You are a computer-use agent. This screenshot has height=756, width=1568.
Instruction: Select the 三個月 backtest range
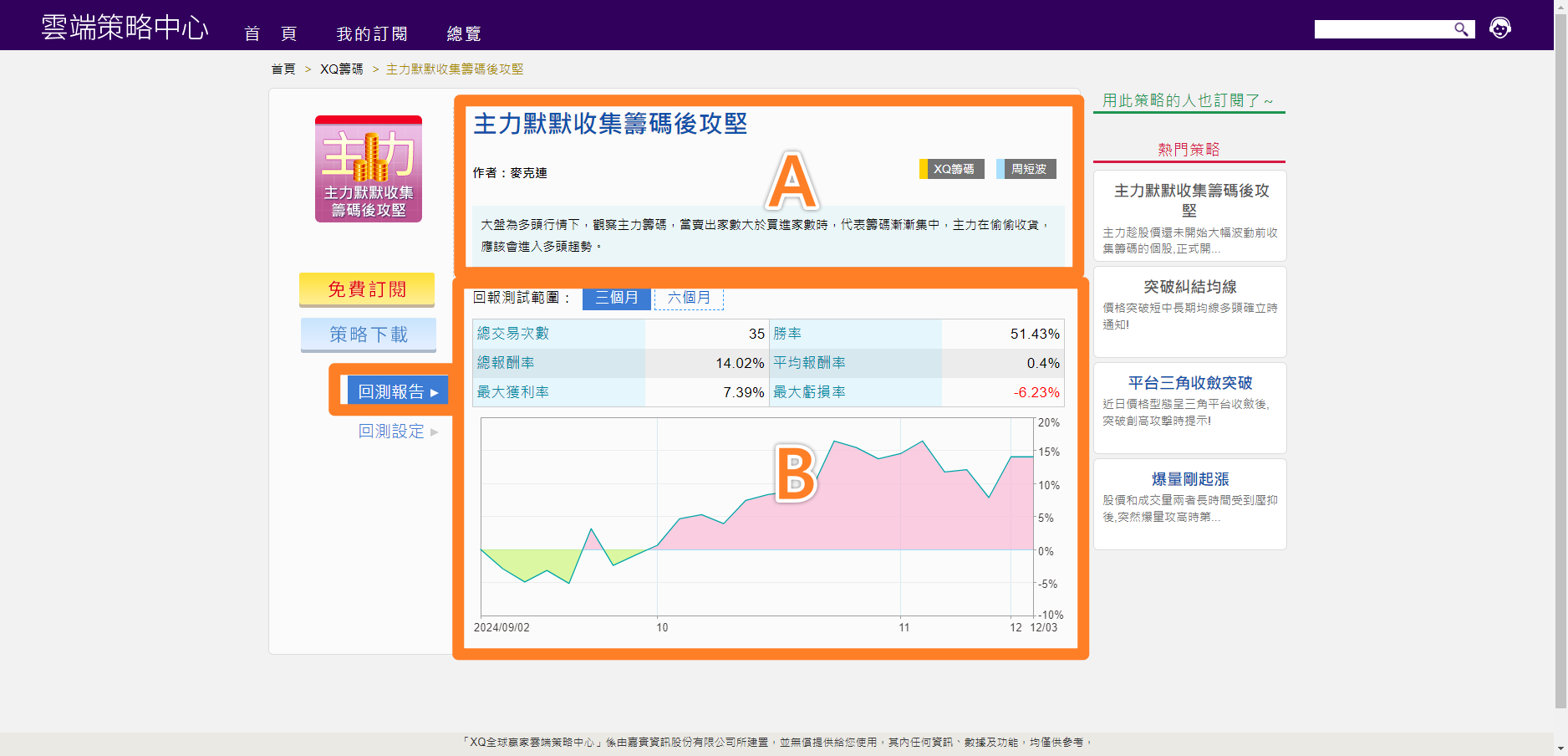[616, 298]
